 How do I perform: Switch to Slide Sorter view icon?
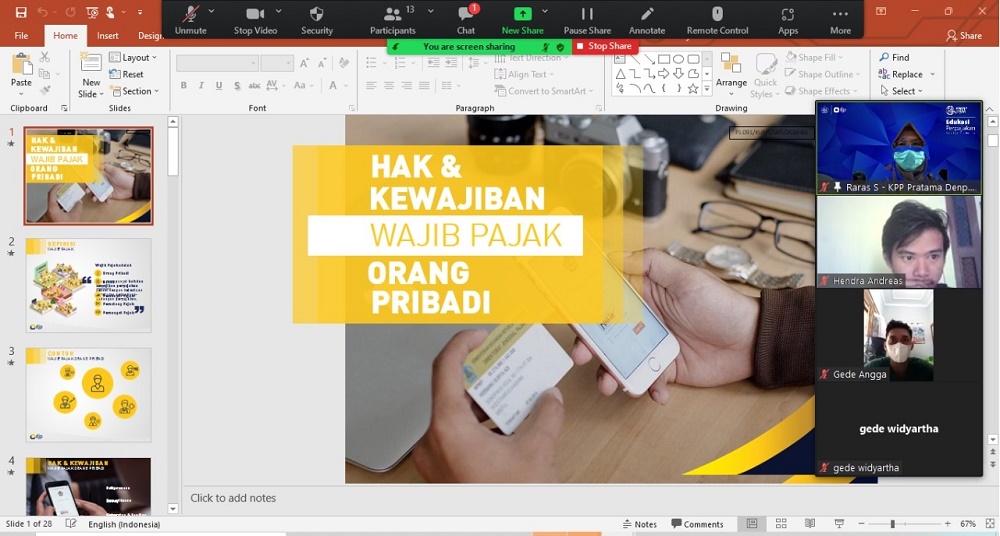tap(781, 524)
